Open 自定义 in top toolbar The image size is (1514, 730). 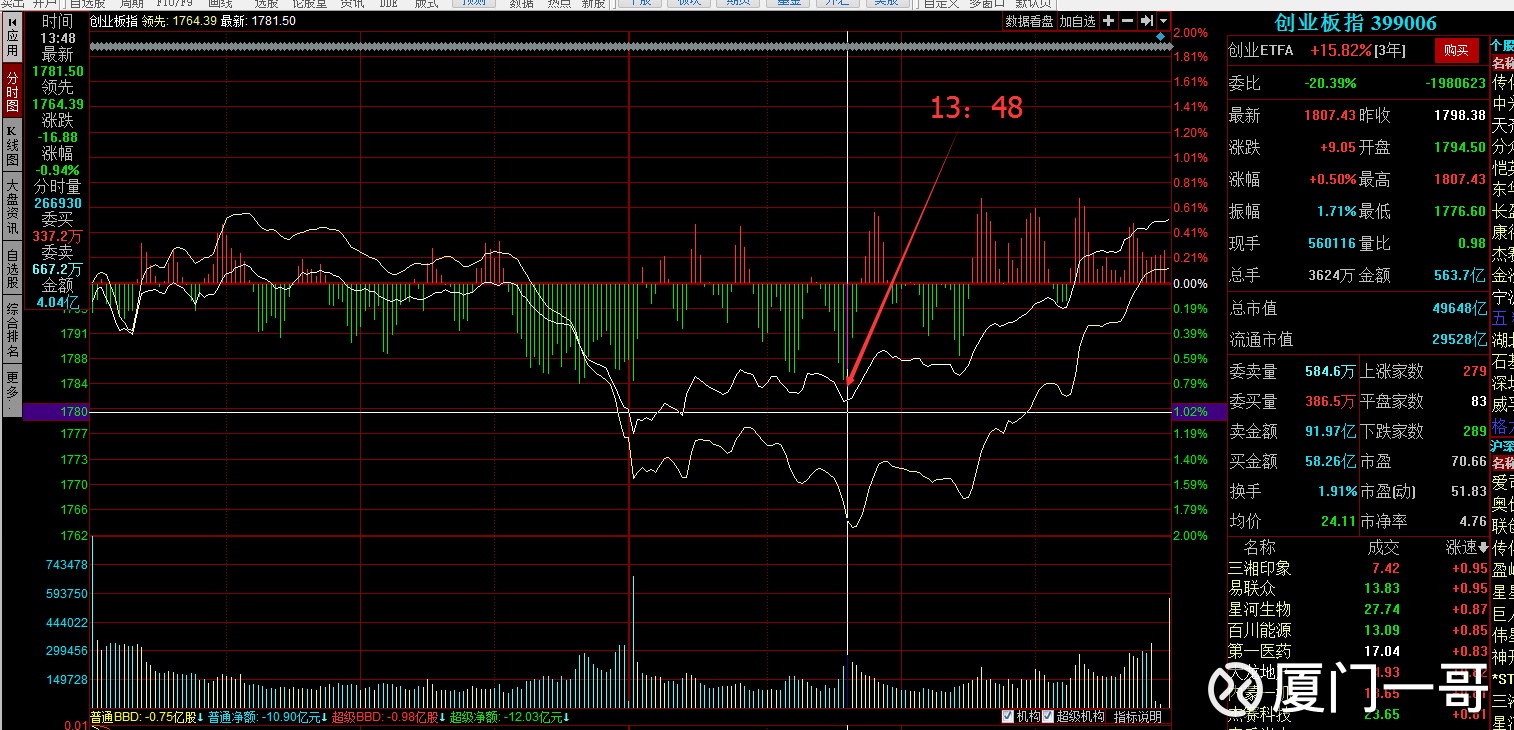tap(940, 4)
